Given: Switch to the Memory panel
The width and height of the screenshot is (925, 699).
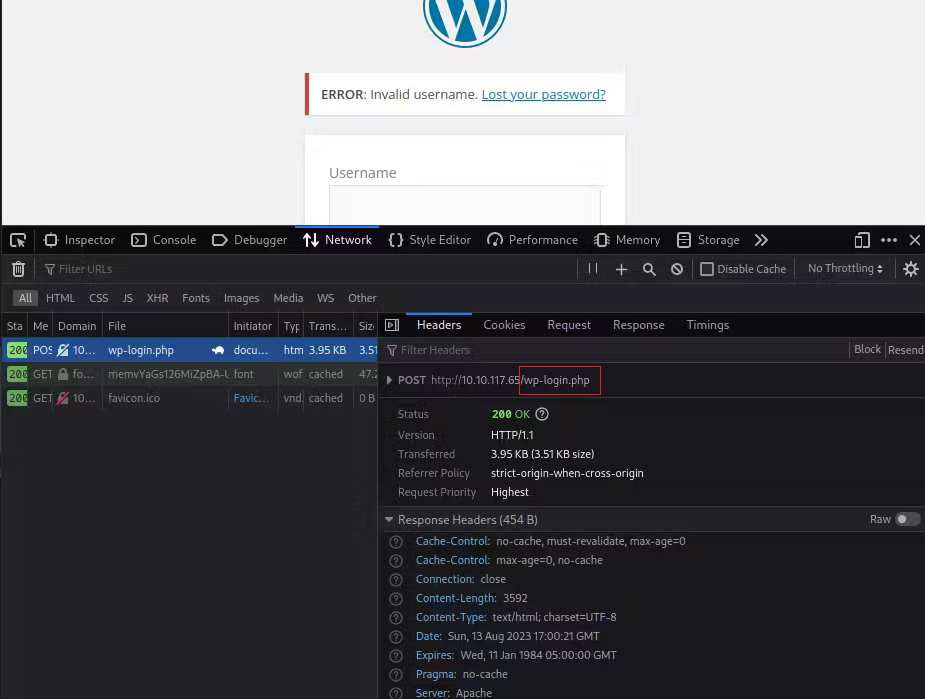Looking at the screenshot, I should 627,240.
